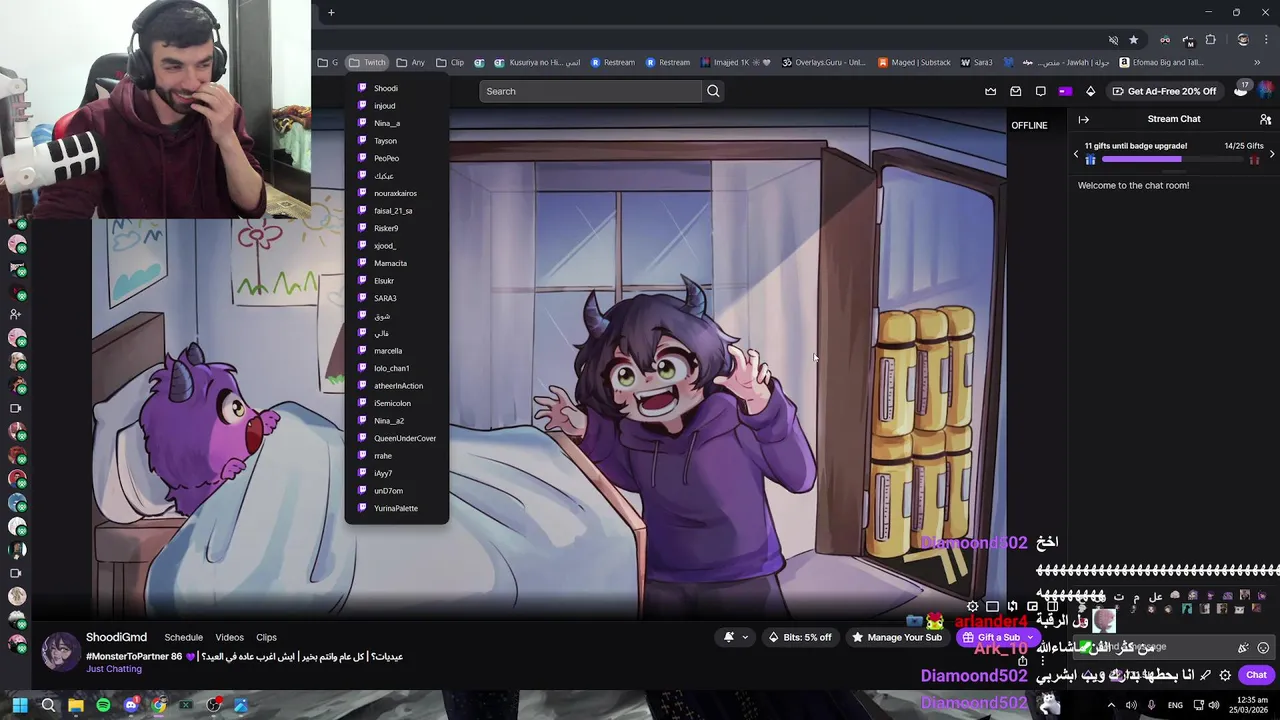Toggle the system volume speaker icon
1280x720 pixels.
(1213, 705)
